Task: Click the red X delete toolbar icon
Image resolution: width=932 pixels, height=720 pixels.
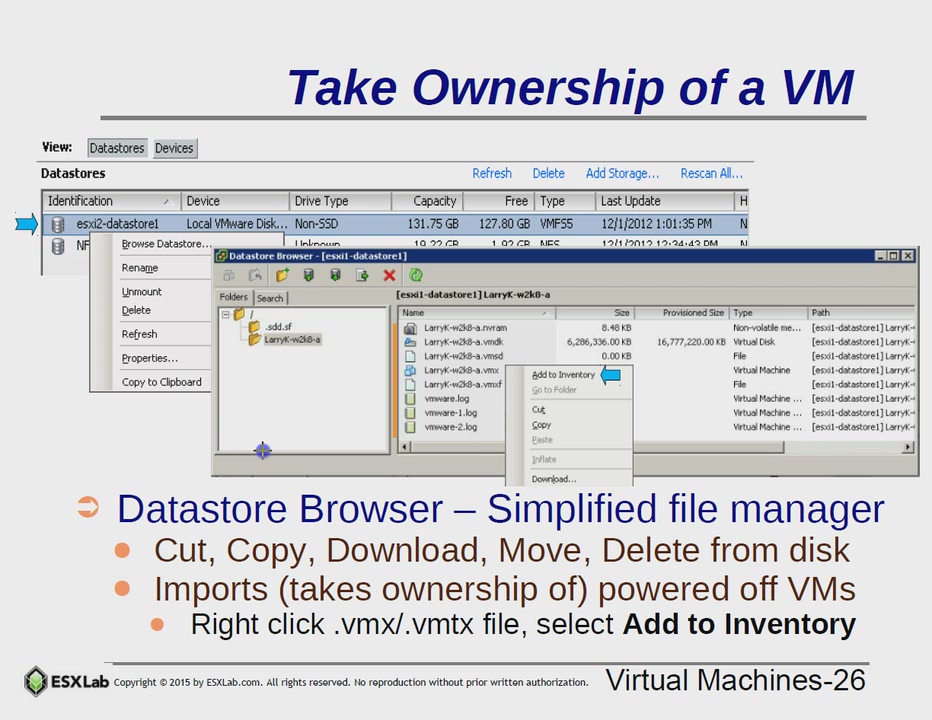Action: coord(389,275)
